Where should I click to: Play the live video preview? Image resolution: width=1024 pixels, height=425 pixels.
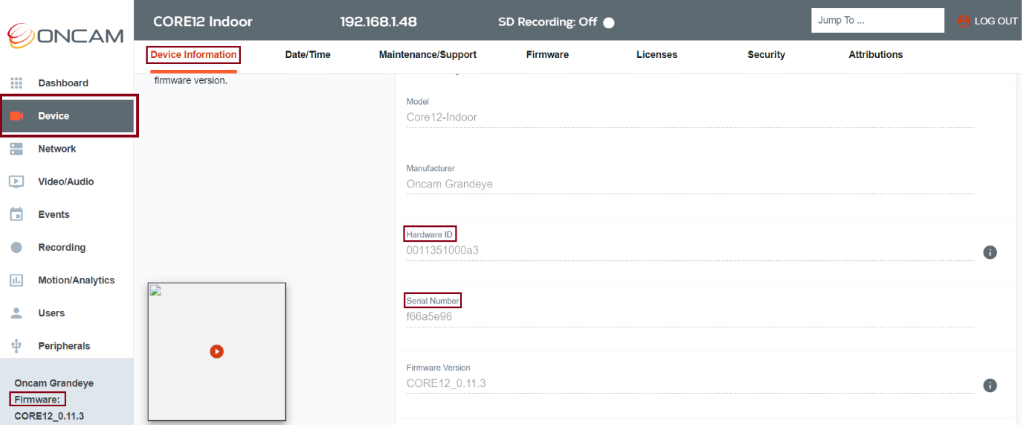[x=217, y=351]
